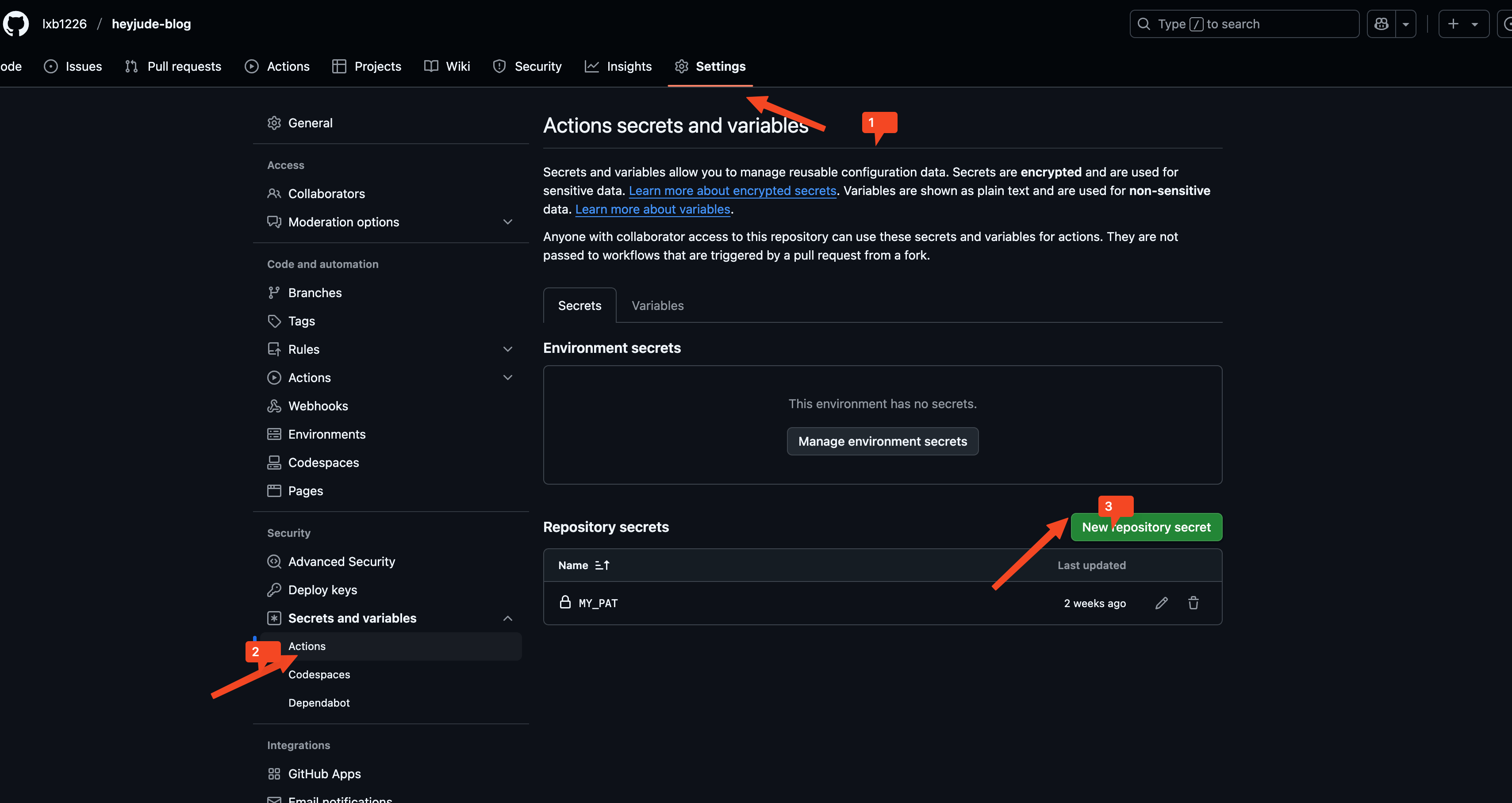Click the asterisk icon beside Secrets and variables
Viewport: 1512px width, 803px height.
(x=274, y=618)
